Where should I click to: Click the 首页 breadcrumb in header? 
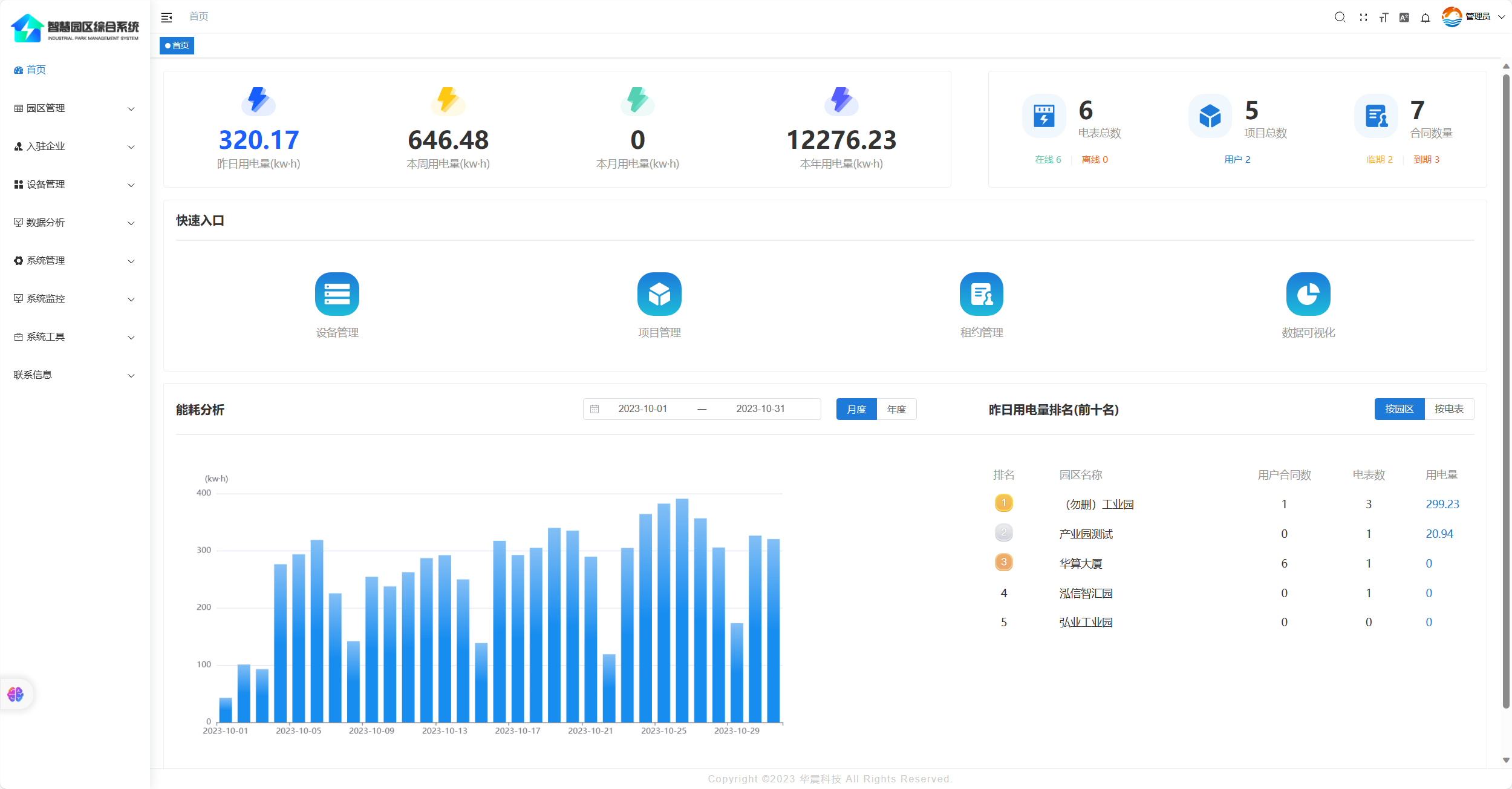pos(198,16)
